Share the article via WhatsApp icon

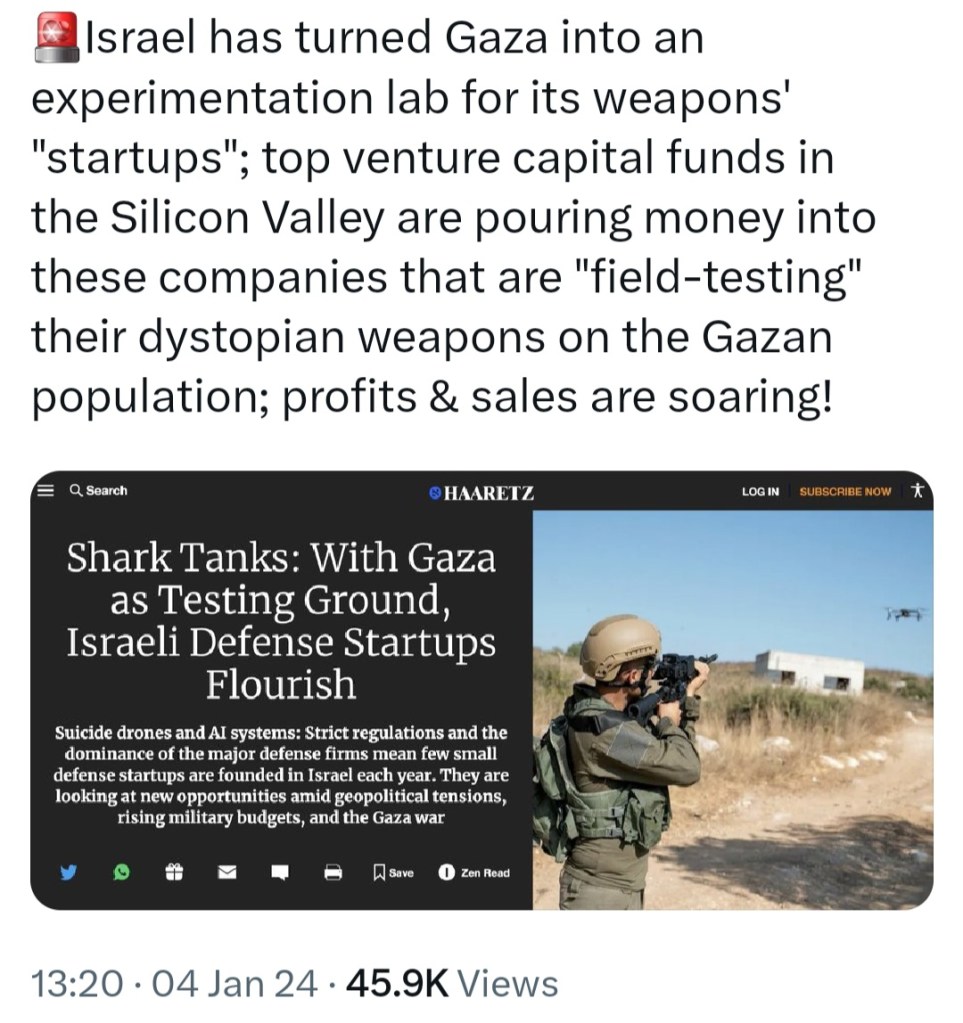pos(122,873)
